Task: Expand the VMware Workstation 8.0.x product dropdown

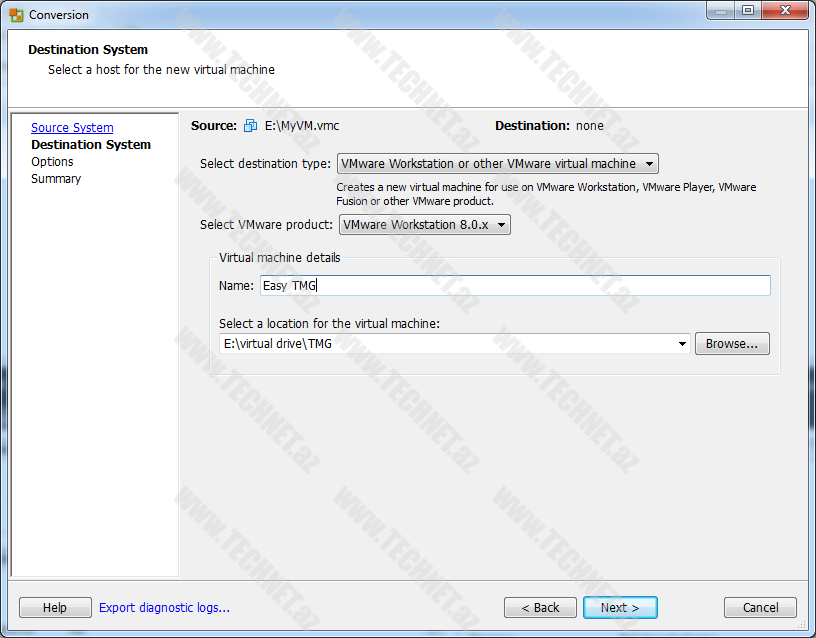Action: 424,225
